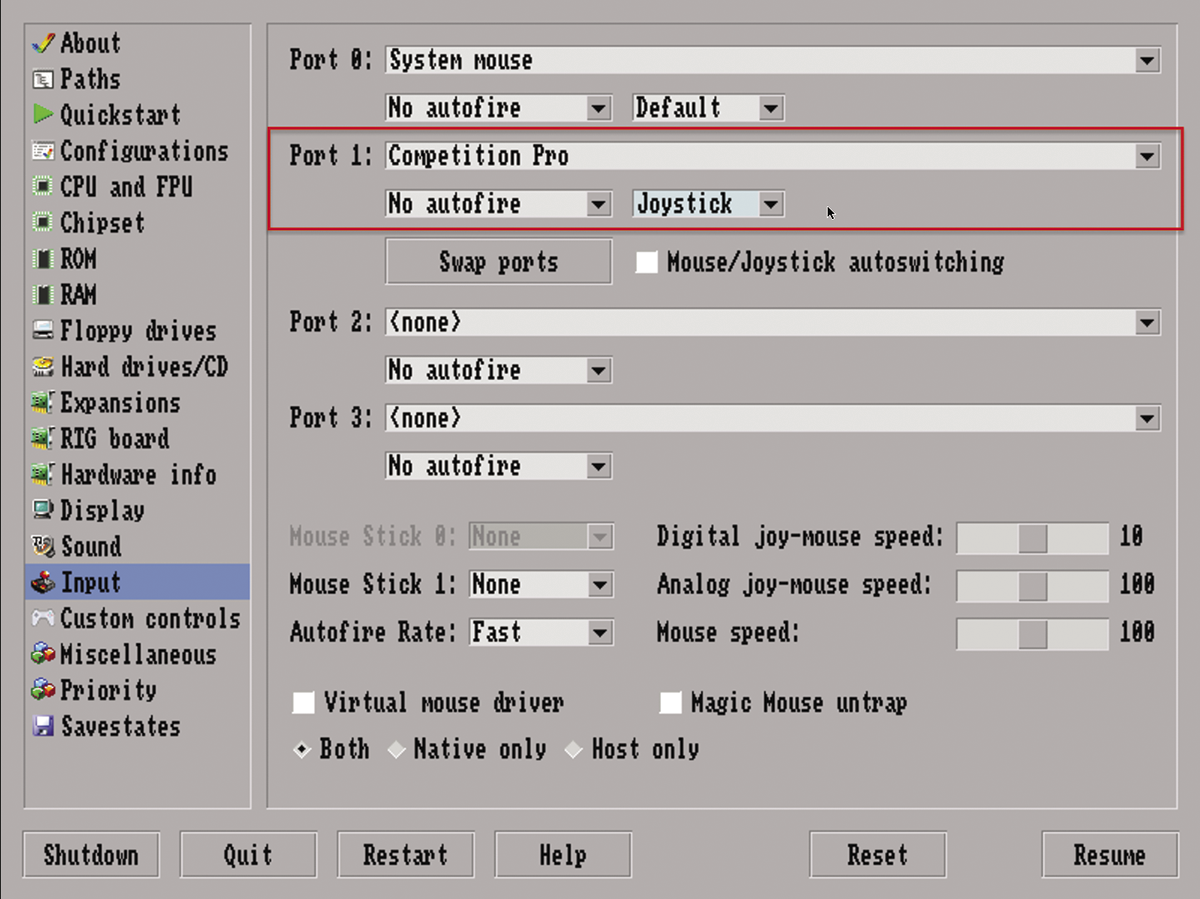
Task: Click the Miscellaneous icon
Action: click(43, 655)
